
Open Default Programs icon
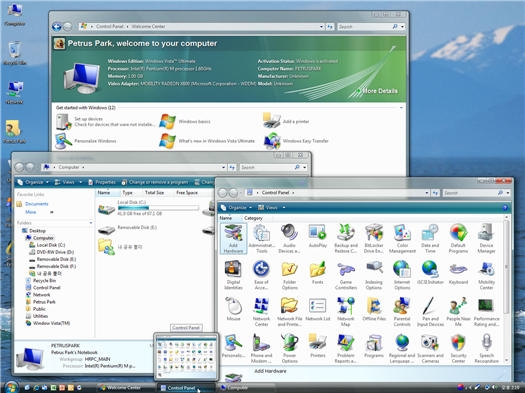point(458,239)
